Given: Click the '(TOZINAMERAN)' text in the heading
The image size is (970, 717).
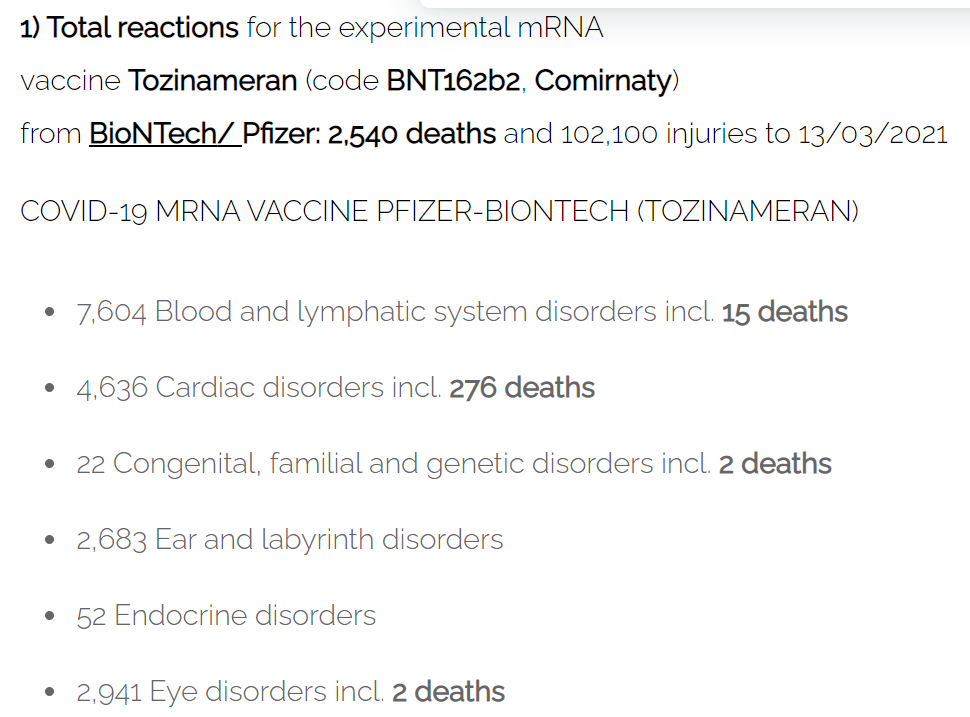Looking at the screenshot, I should click(x=747, y=212).
